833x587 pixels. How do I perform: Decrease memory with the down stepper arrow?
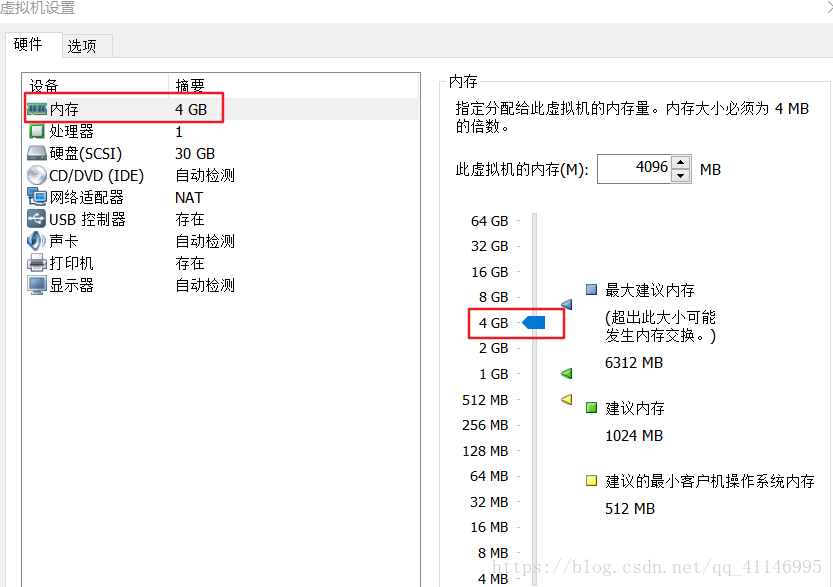(681, 176)
